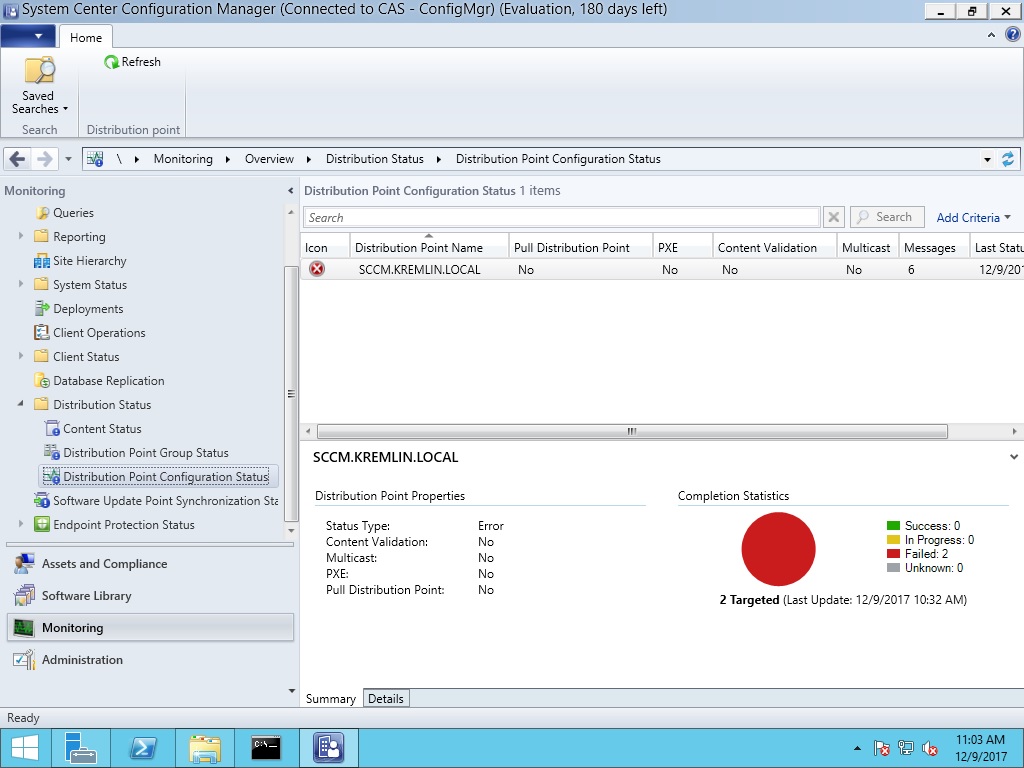The image size is (1024, 768).
Task: Open Command Prompt from the taskbar
Action: click(266, 748)
